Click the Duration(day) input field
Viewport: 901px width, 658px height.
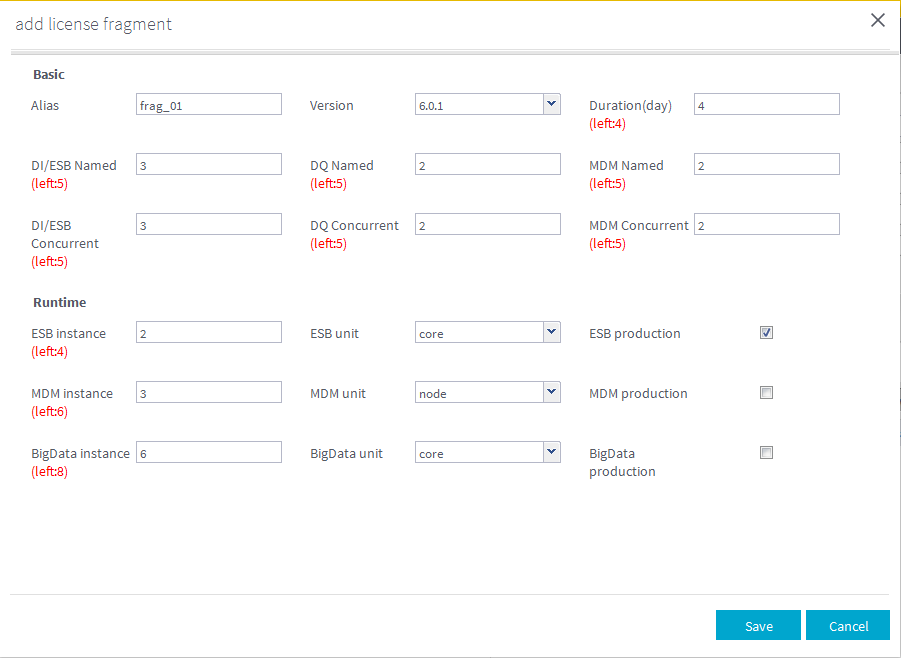point(766,103)
